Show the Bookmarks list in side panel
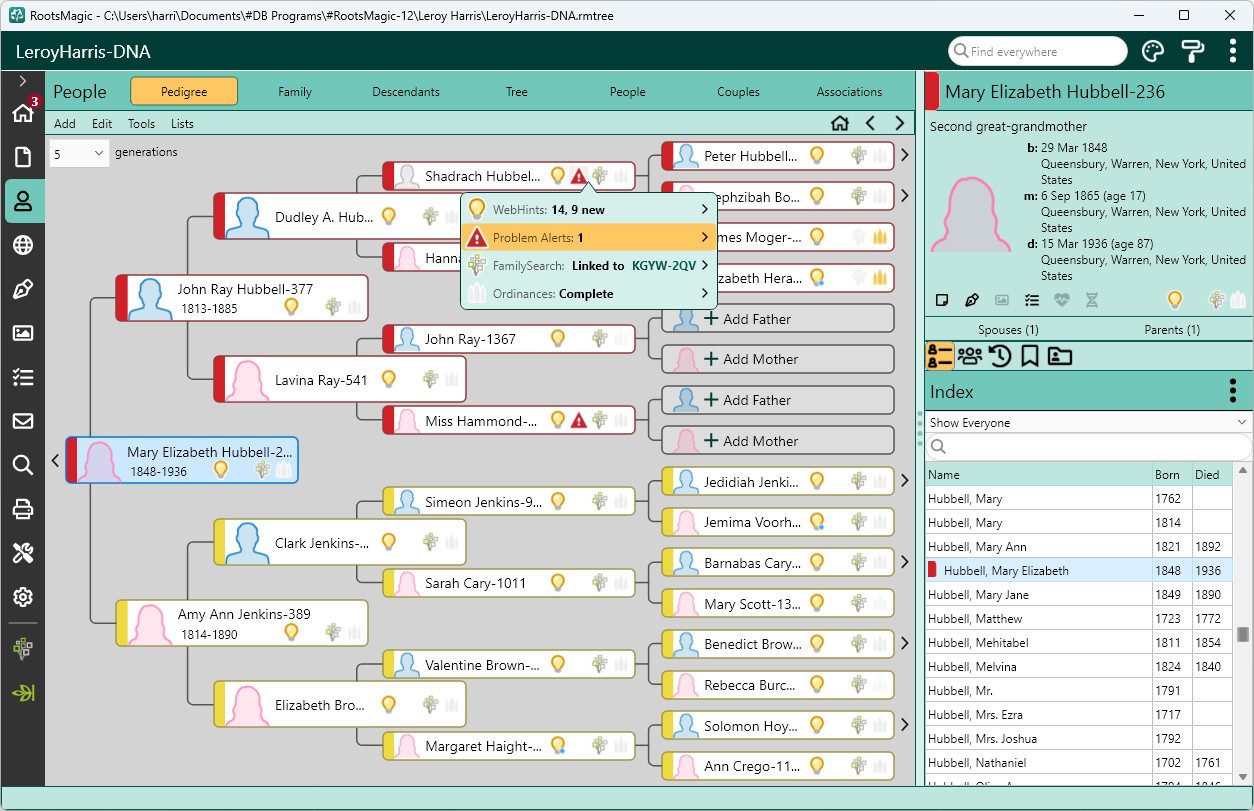This screenshot has width=1254, height=811. click(1029, 355)
